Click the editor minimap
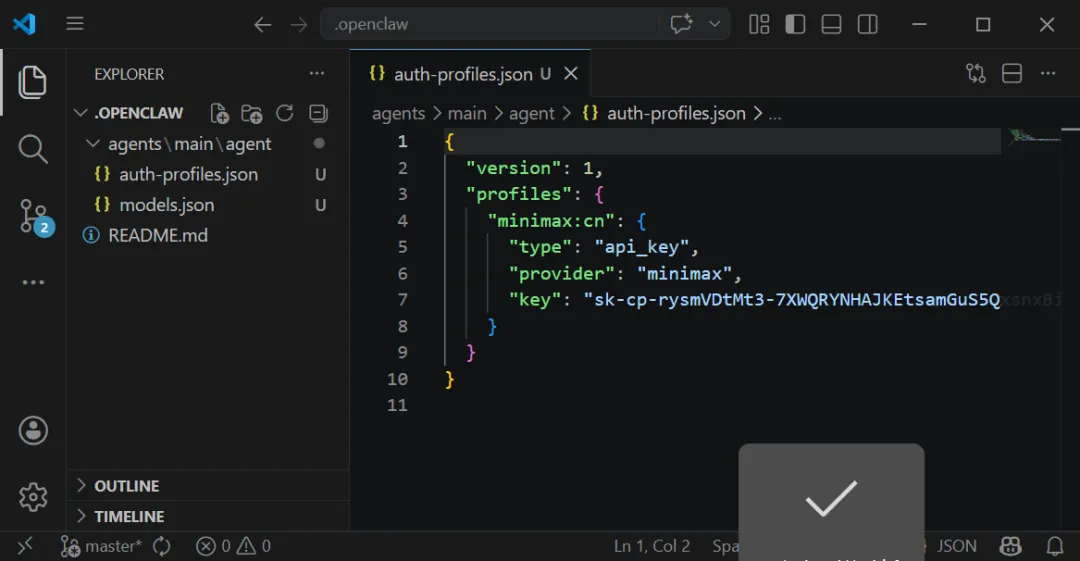Screen dimensions: 1080x561 pos(1035,137)
